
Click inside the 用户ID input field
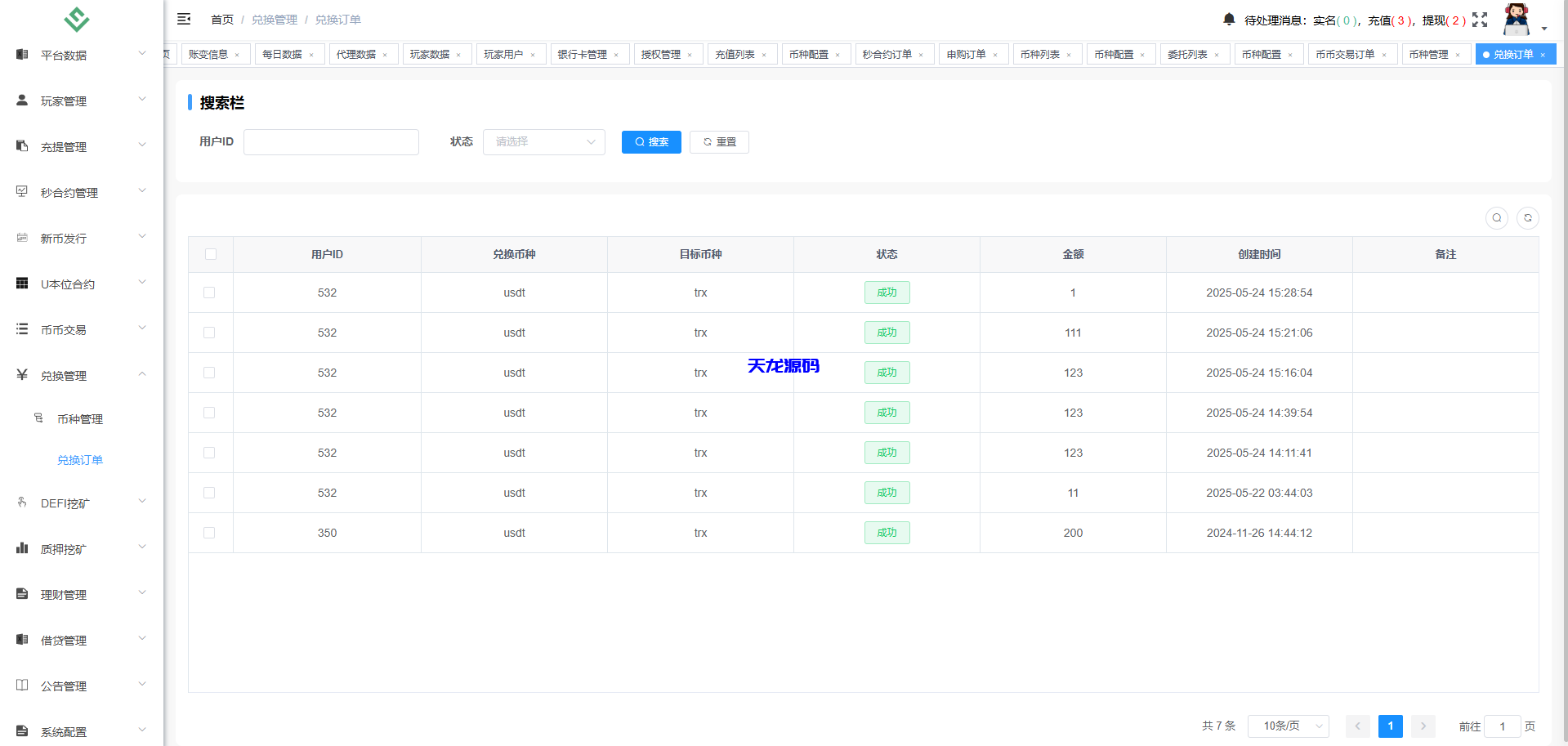point(331,141)
